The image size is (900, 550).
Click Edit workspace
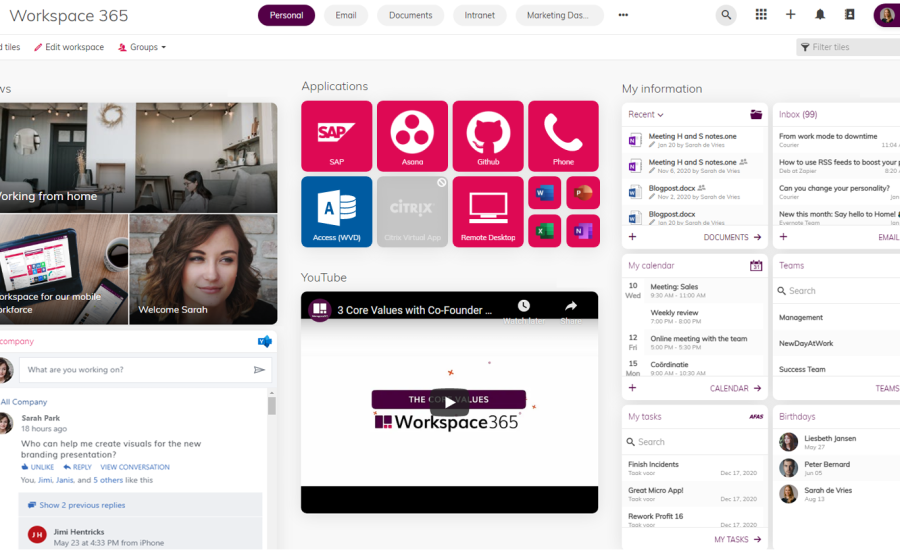[x=69, y=47]
